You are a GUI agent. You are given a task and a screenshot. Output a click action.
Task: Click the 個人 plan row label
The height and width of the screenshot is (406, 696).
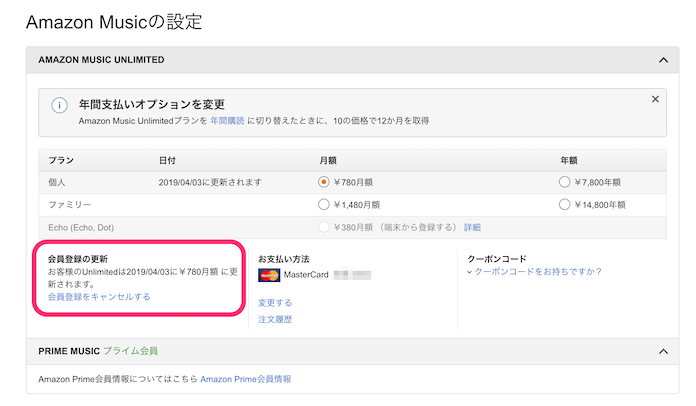[57, 182]
